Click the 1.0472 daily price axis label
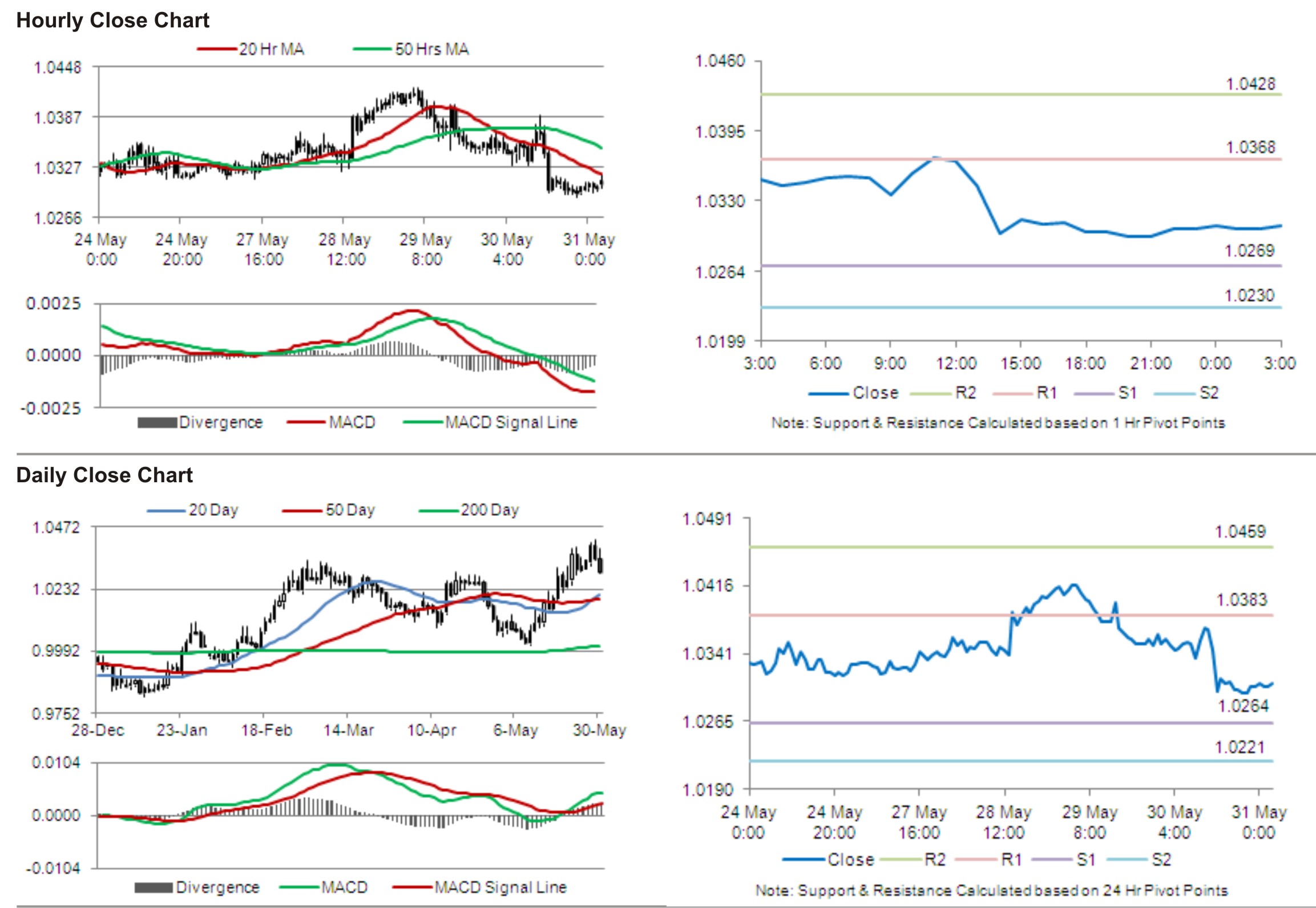This screenshot has width=1316, height=908. [x=56, y=527]
